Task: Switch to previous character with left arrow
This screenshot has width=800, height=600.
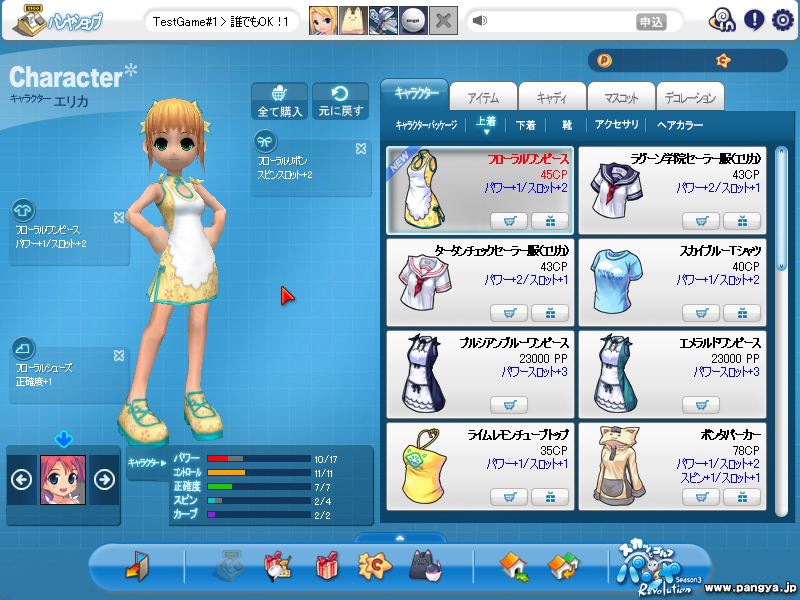Action: click(x=22, y=479)
